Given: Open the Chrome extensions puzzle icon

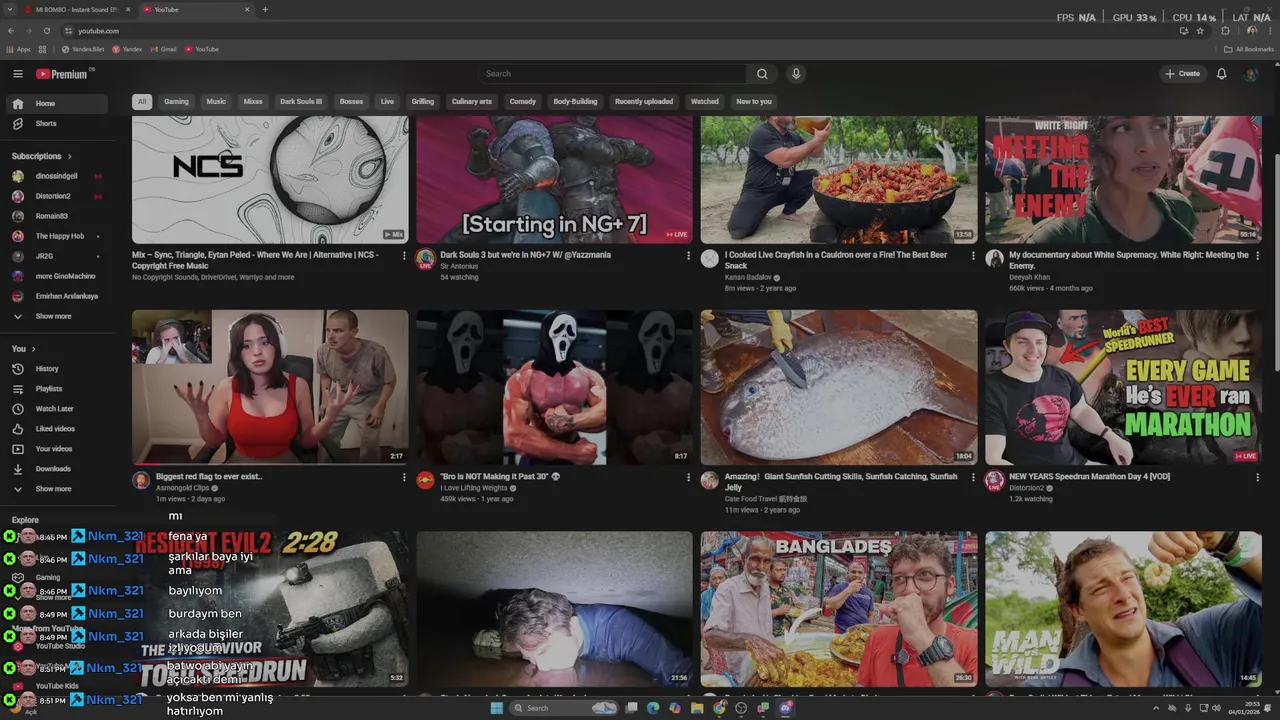Looking at the screenshot, I should pyautogui.click(x=1225, y=31).
